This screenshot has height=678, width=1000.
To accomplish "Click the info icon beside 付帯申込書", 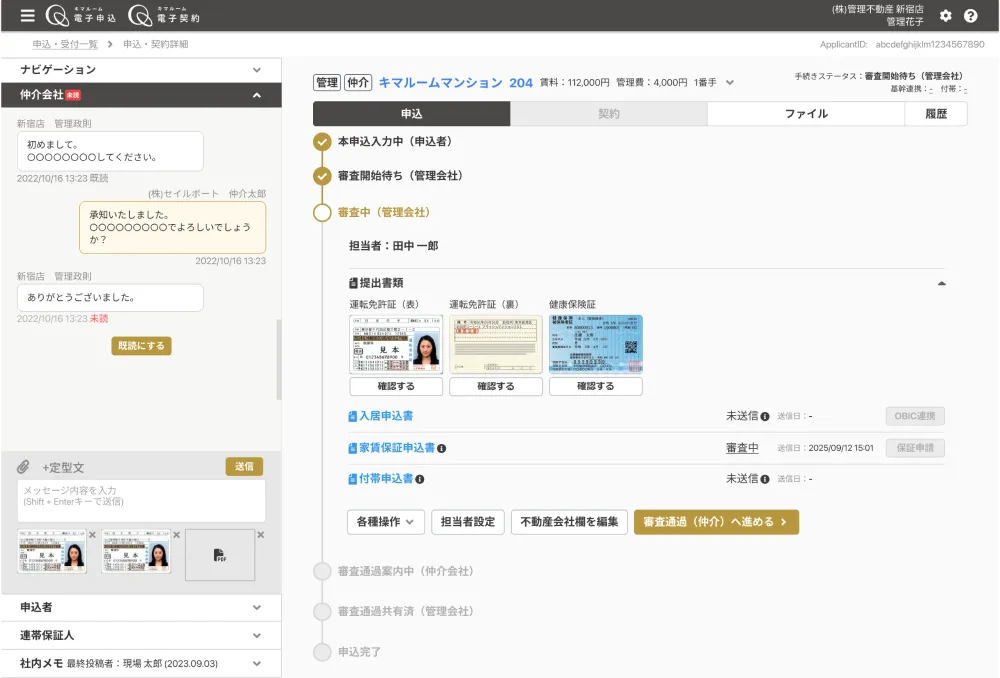I will tap(420, 479).
